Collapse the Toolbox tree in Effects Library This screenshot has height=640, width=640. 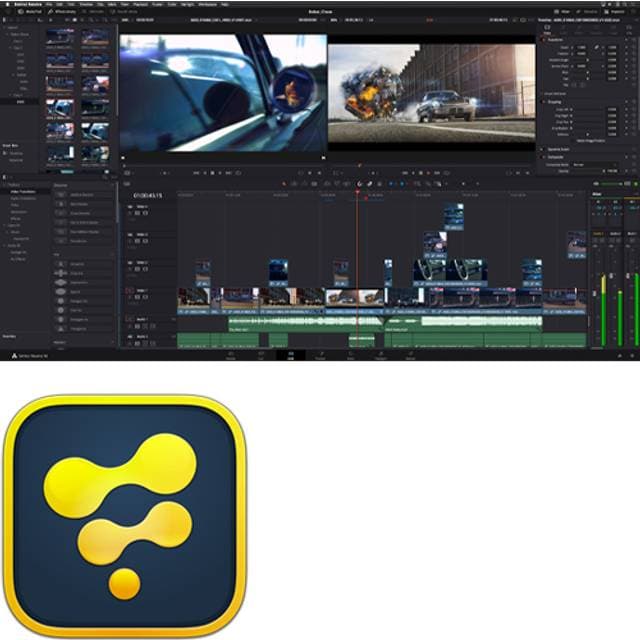point(4,185)
